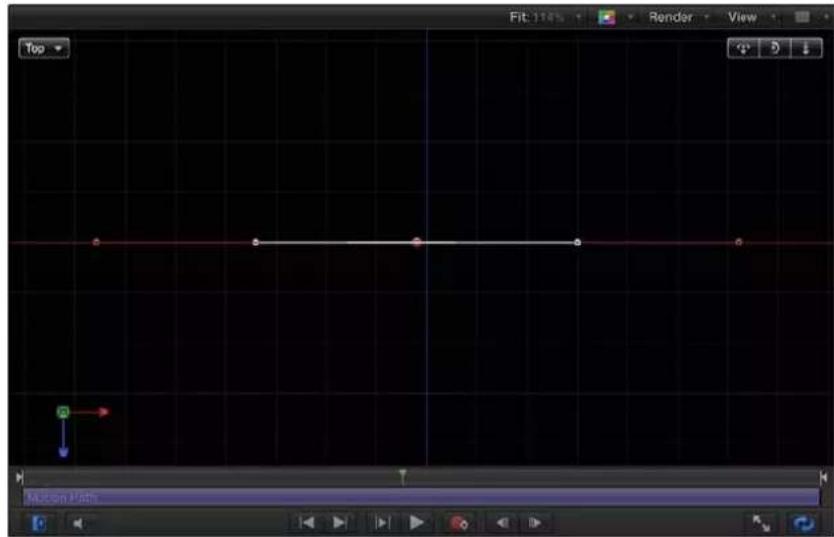
Task: Select the left white motion path endpoint
Action: (256, 242)
